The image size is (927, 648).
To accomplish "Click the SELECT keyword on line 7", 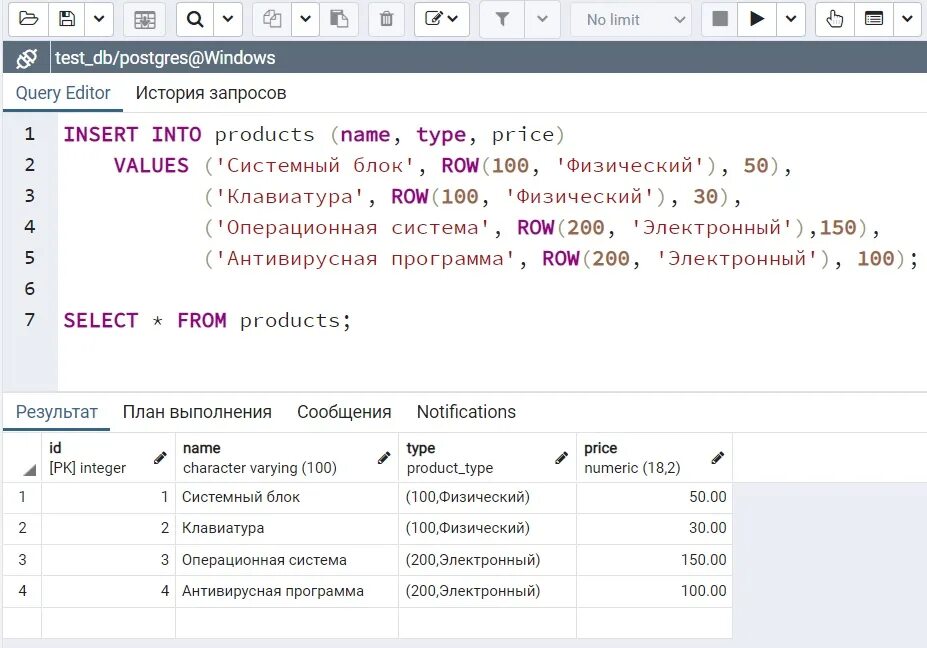I will 101,320.
